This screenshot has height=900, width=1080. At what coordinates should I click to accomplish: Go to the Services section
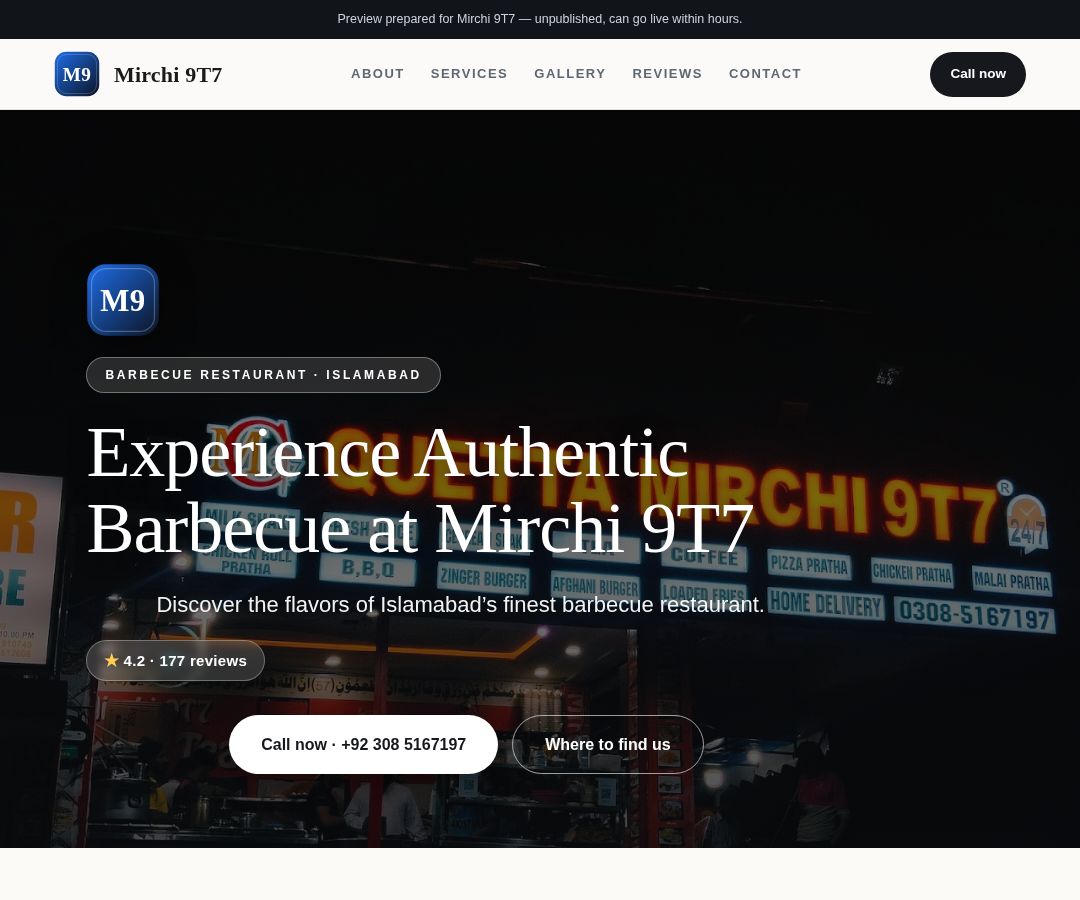[469, 74]
